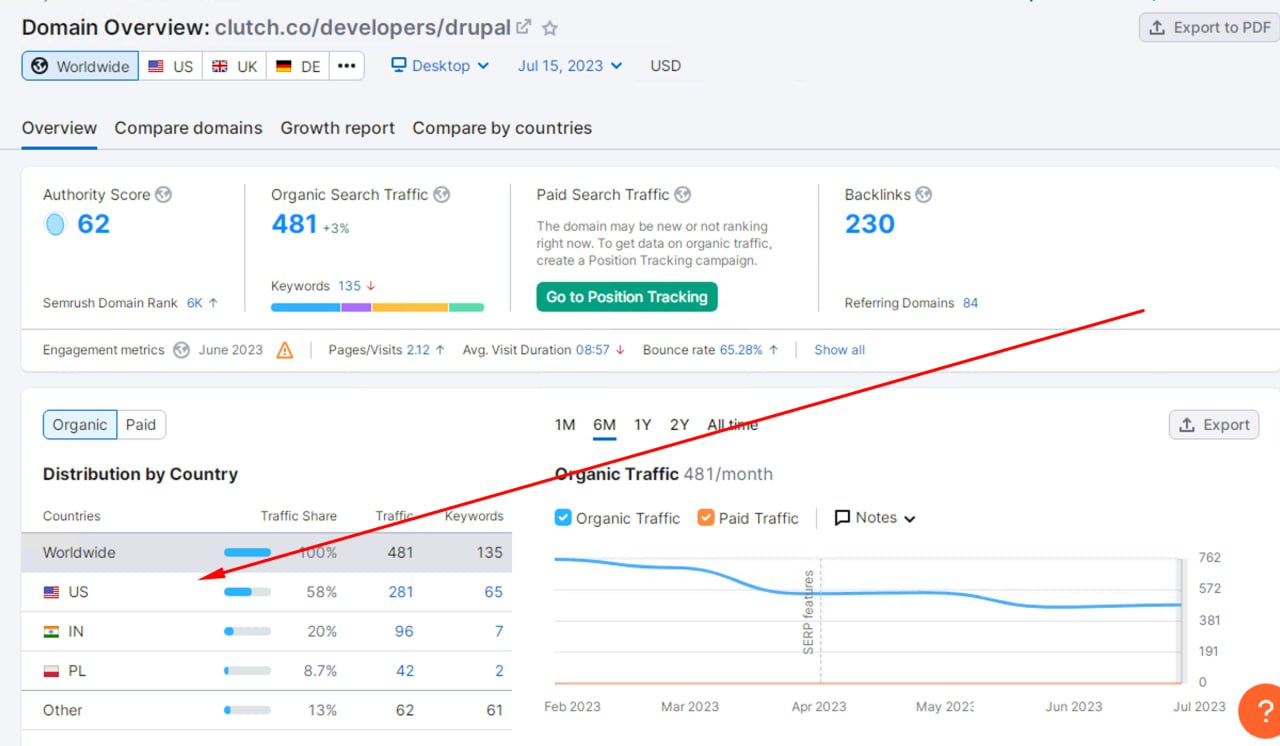Click the Backlinks globe info icon
This screenshot has width=1280, height=746.
(x=923, y=195)
